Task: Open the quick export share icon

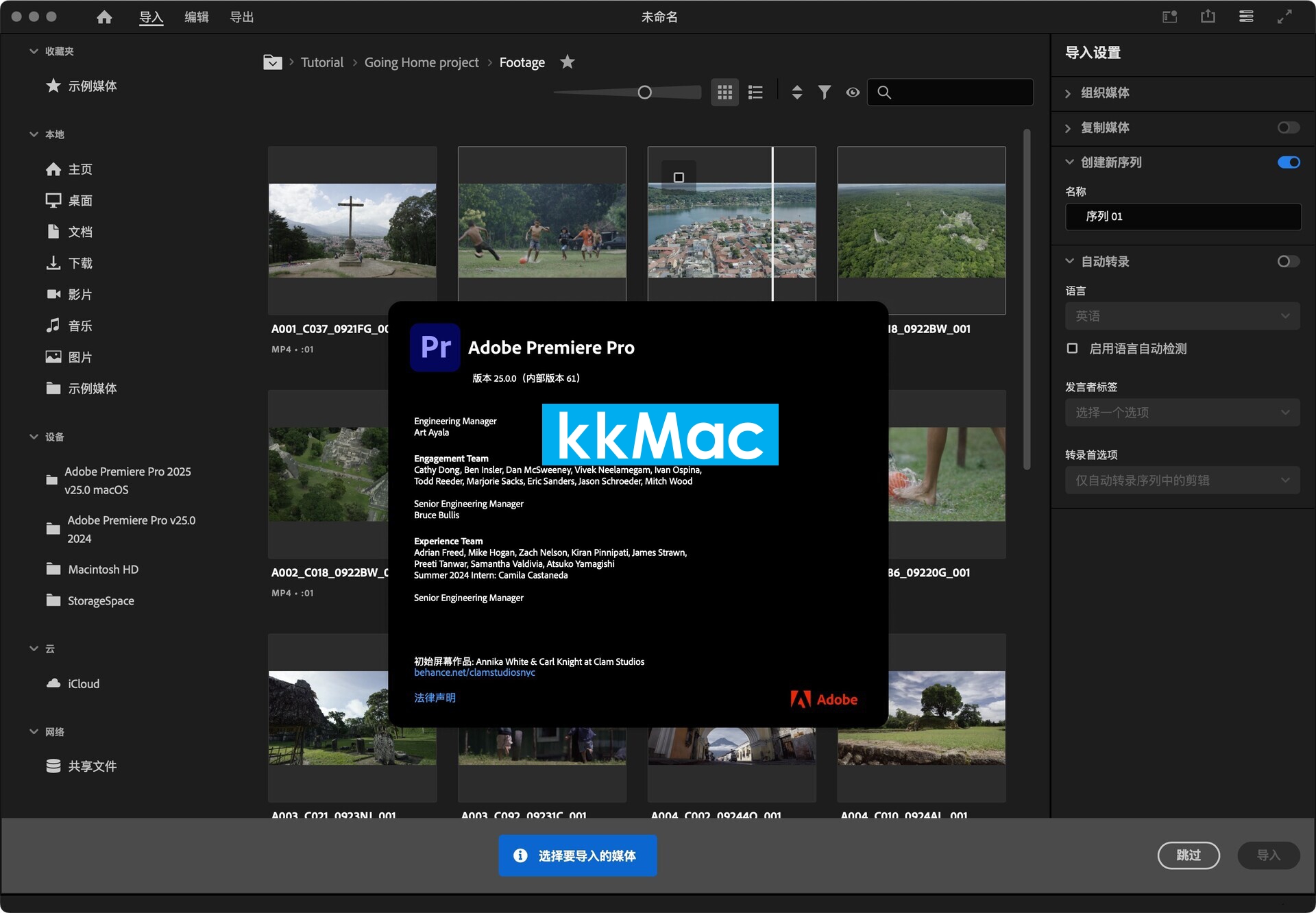Action: pos(1208,16)
